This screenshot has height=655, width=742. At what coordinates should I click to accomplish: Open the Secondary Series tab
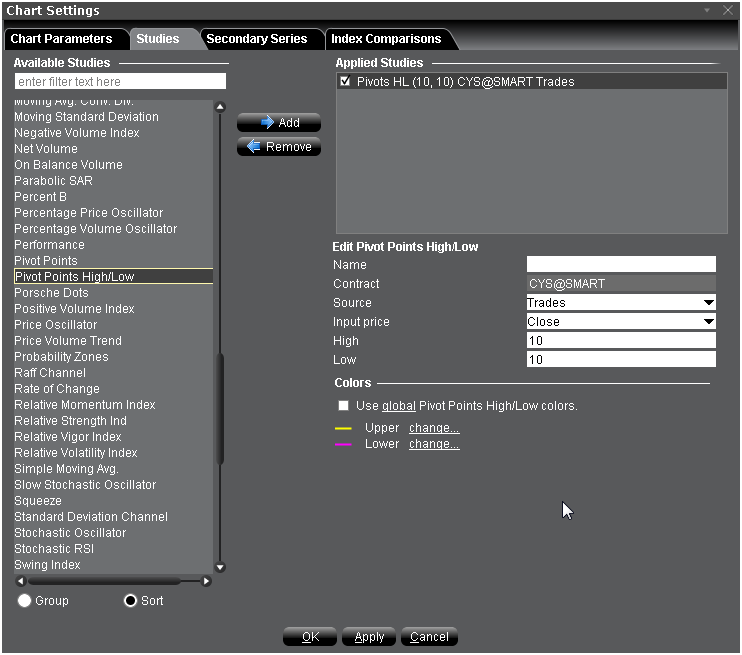(x=257, y=39)
